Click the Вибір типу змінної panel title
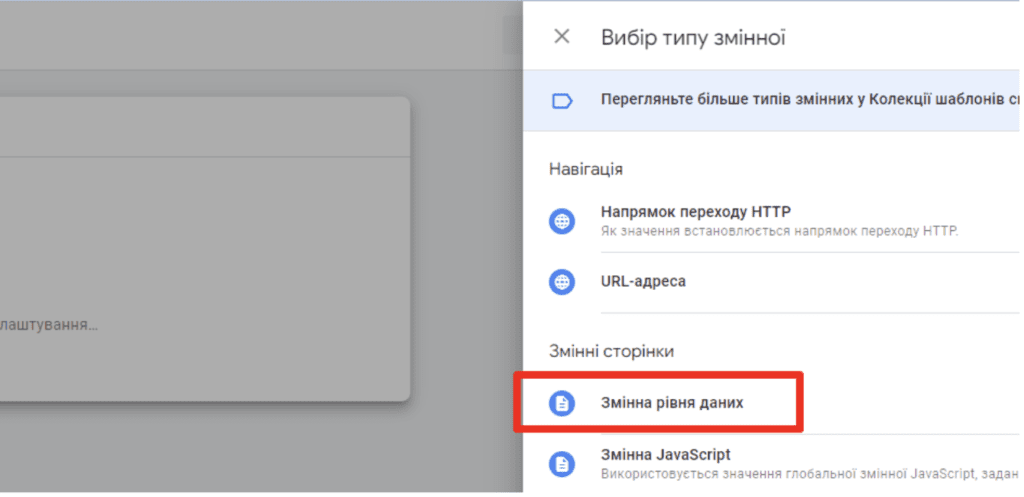1024x497 pixels. pyautogui.click(x=693, y=37)
